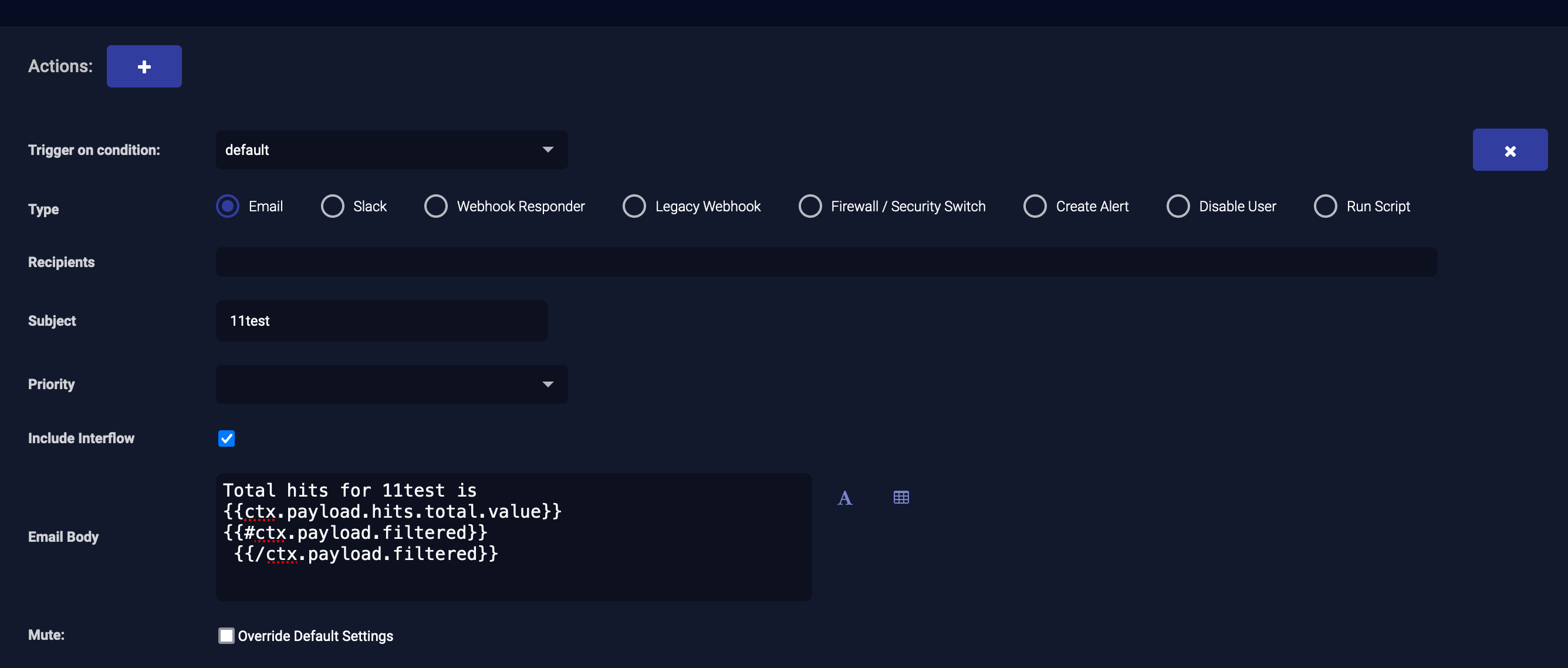This screenshot has height=668, width=1568.
Task: Select Run Script option
Action: click(x=1325, y=207)
